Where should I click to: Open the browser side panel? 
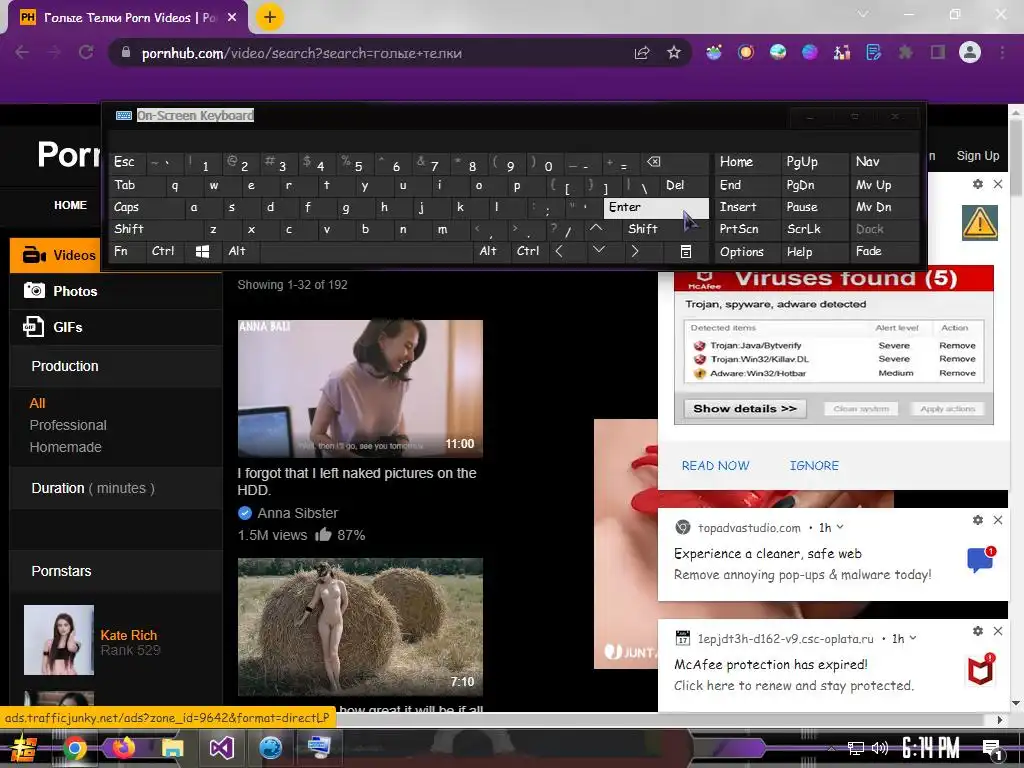click(x=938, y=53)
